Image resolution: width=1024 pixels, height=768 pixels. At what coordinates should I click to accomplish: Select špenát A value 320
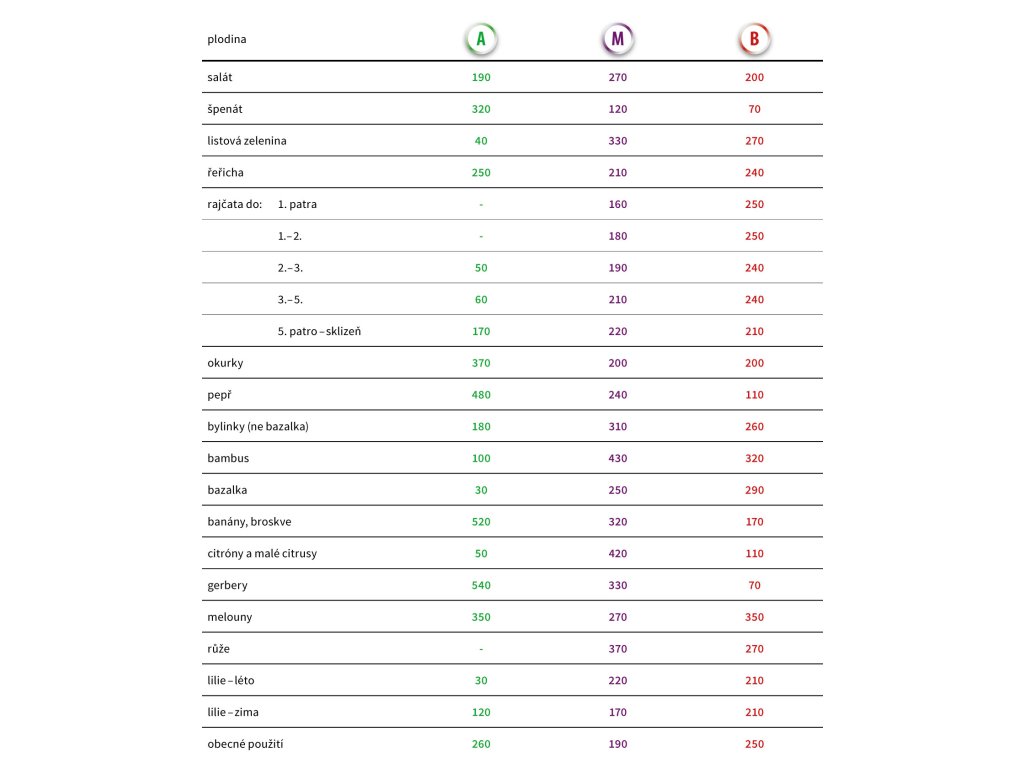click(x=481, y=109)
